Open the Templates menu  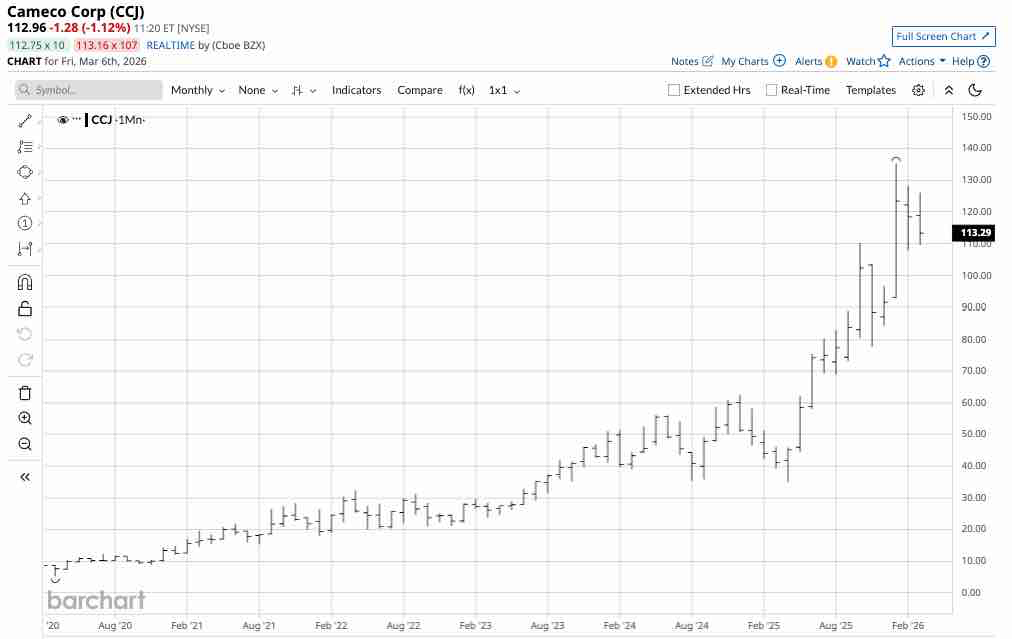click(871, 90)
